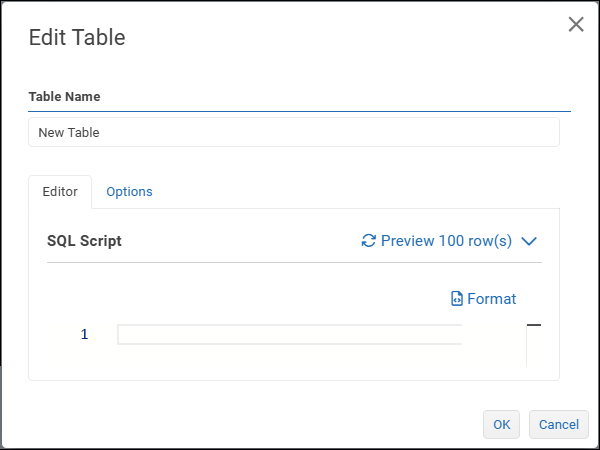Click blank gutter area below line 1
600x450 pixels.
[x=85, y=362]
